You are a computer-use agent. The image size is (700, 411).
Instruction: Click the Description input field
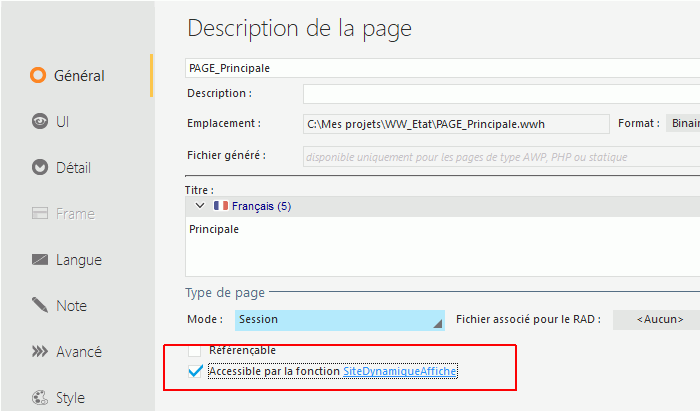500,94
